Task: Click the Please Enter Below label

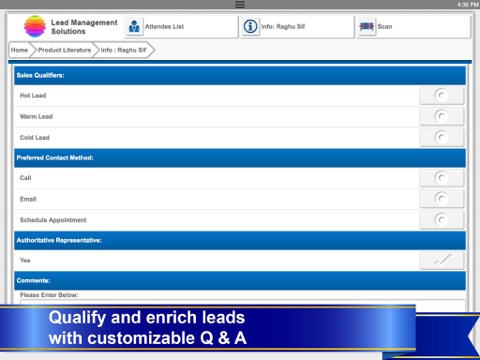Action: (x=49, y=295)
